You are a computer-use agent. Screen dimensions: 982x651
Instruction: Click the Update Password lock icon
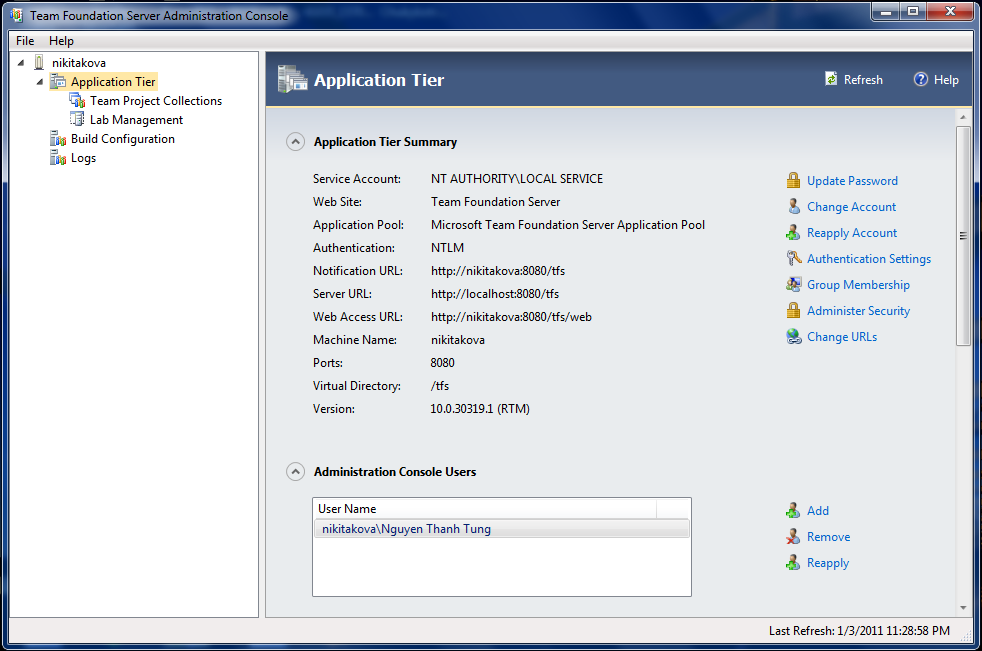point(793,180)
